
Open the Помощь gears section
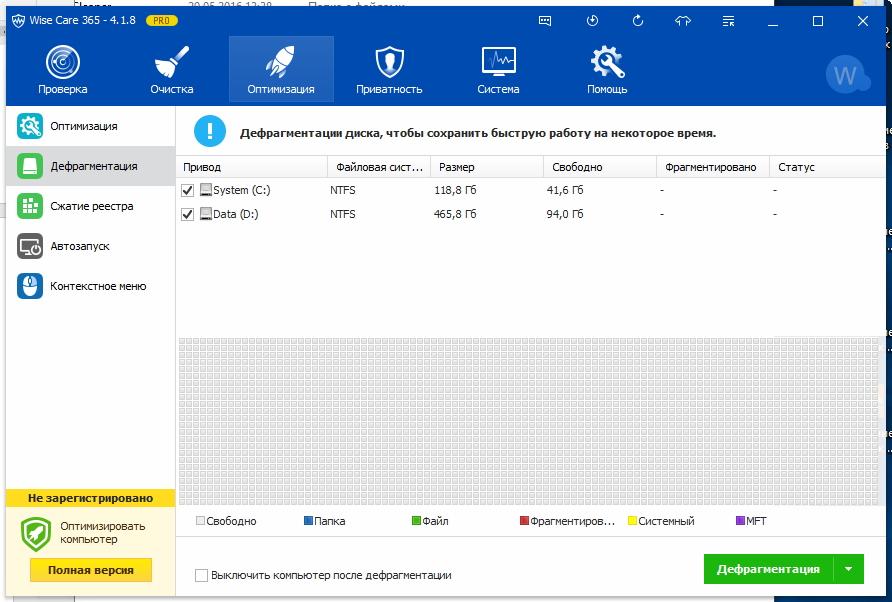607,70
